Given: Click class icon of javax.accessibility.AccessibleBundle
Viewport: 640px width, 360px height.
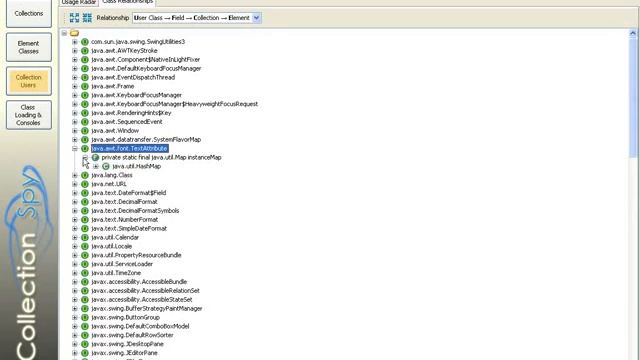Looking at the screenshot, I should [85, 282].
